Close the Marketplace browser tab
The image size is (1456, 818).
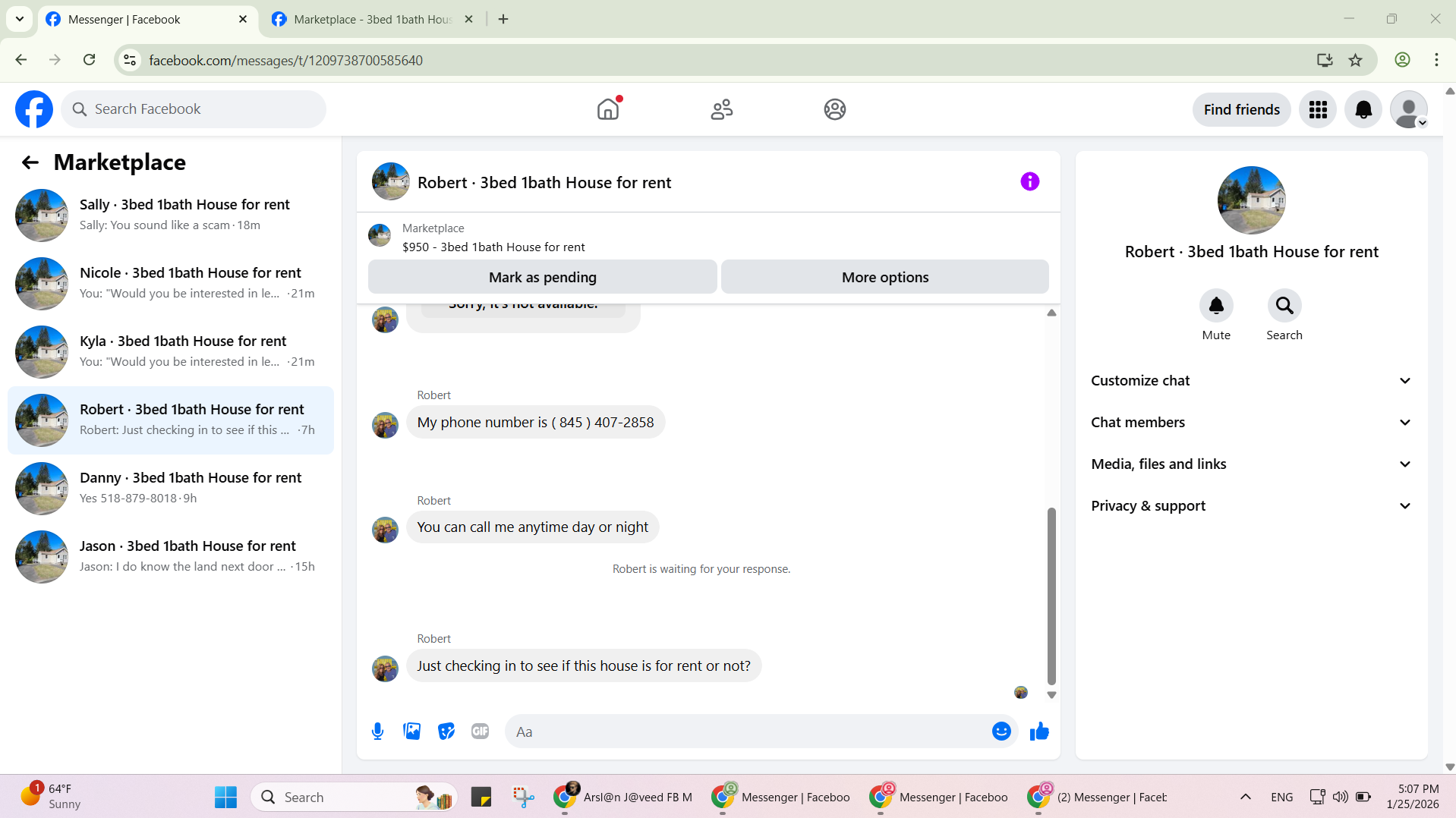(x=469, y=20)
